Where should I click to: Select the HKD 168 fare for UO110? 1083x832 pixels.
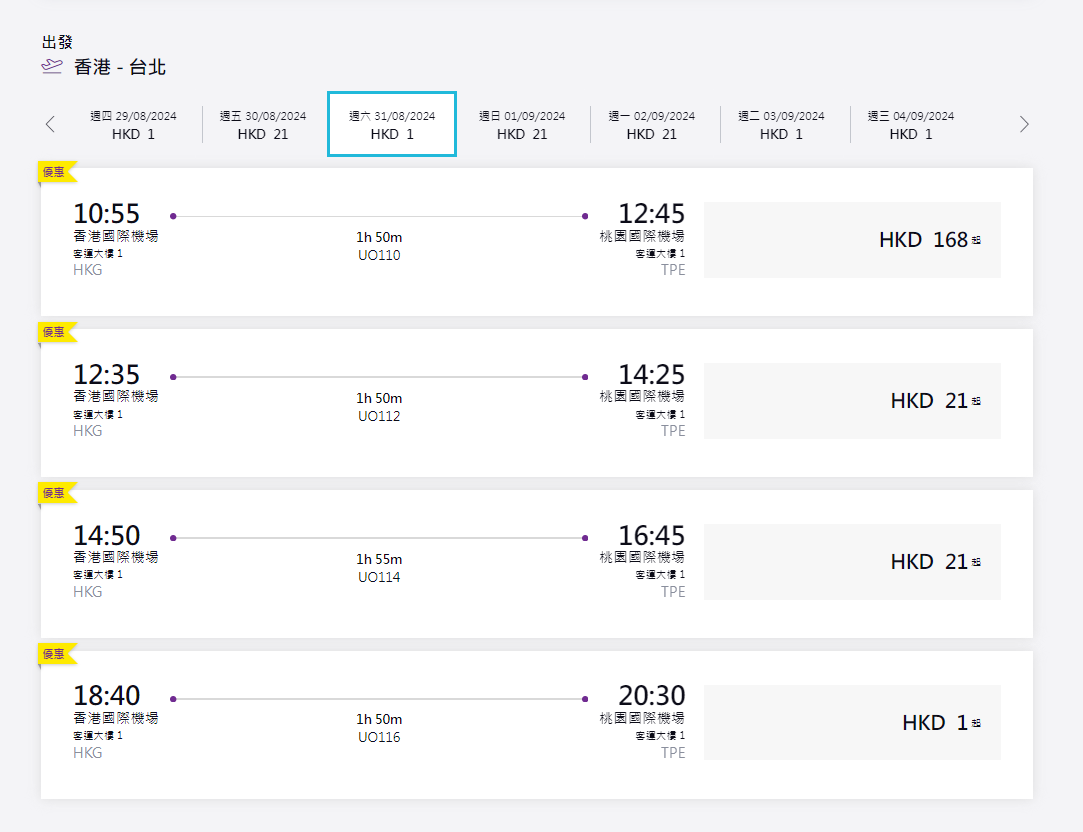(x=852, y=240)
